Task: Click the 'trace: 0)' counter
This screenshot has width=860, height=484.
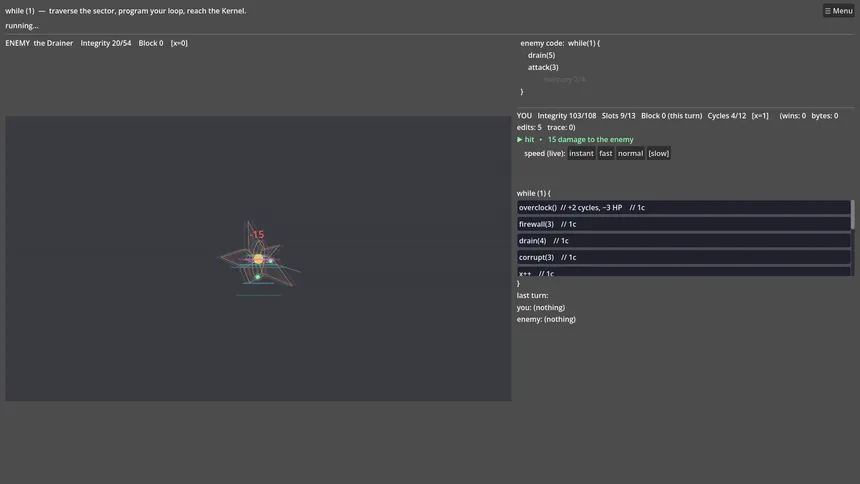Action: click(x=561, y=127)
